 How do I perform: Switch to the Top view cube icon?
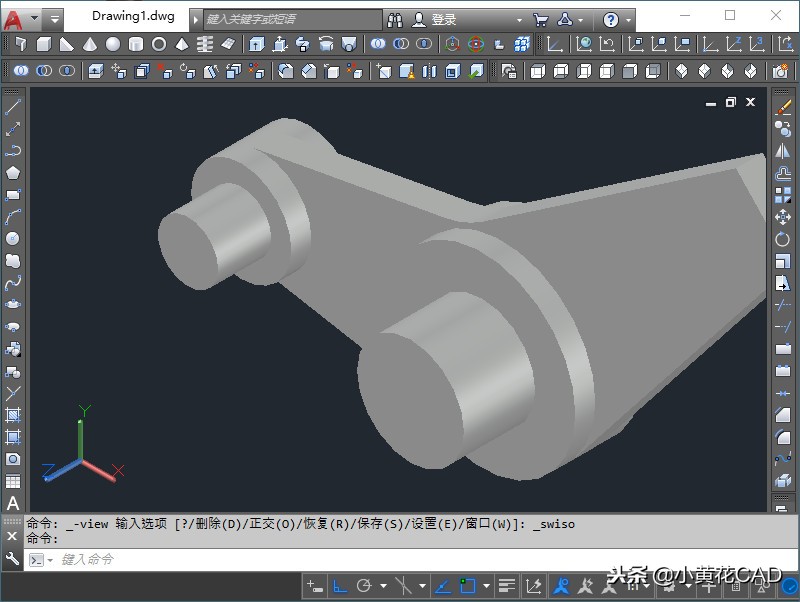coord(538,71)
